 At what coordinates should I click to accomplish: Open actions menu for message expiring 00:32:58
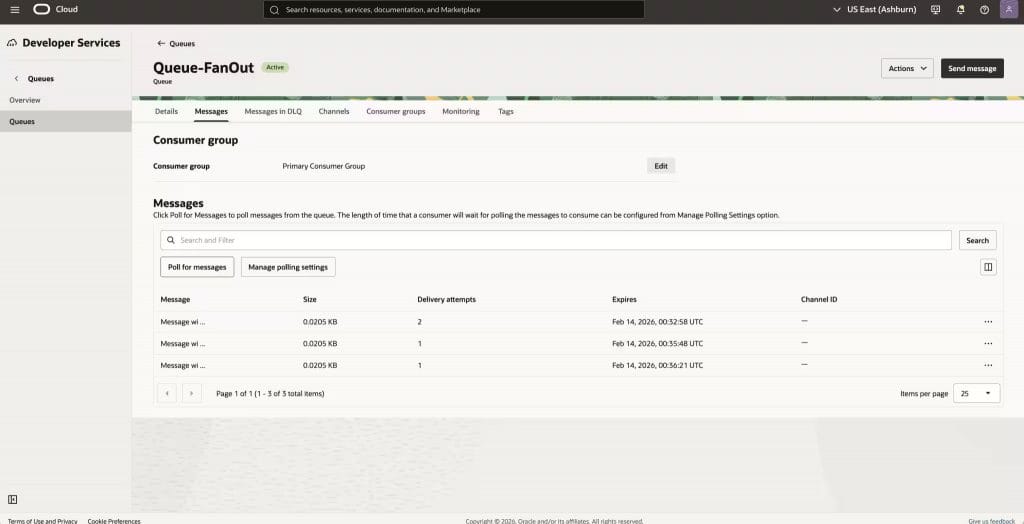click(x=988, y=322)
